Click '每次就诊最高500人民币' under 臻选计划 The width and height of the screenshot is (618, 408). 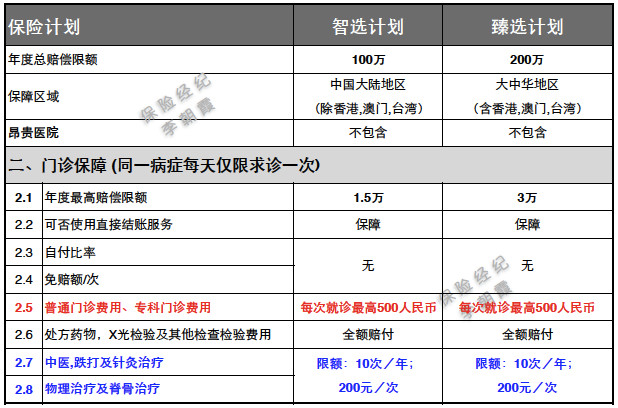click(x=527, y=307)
